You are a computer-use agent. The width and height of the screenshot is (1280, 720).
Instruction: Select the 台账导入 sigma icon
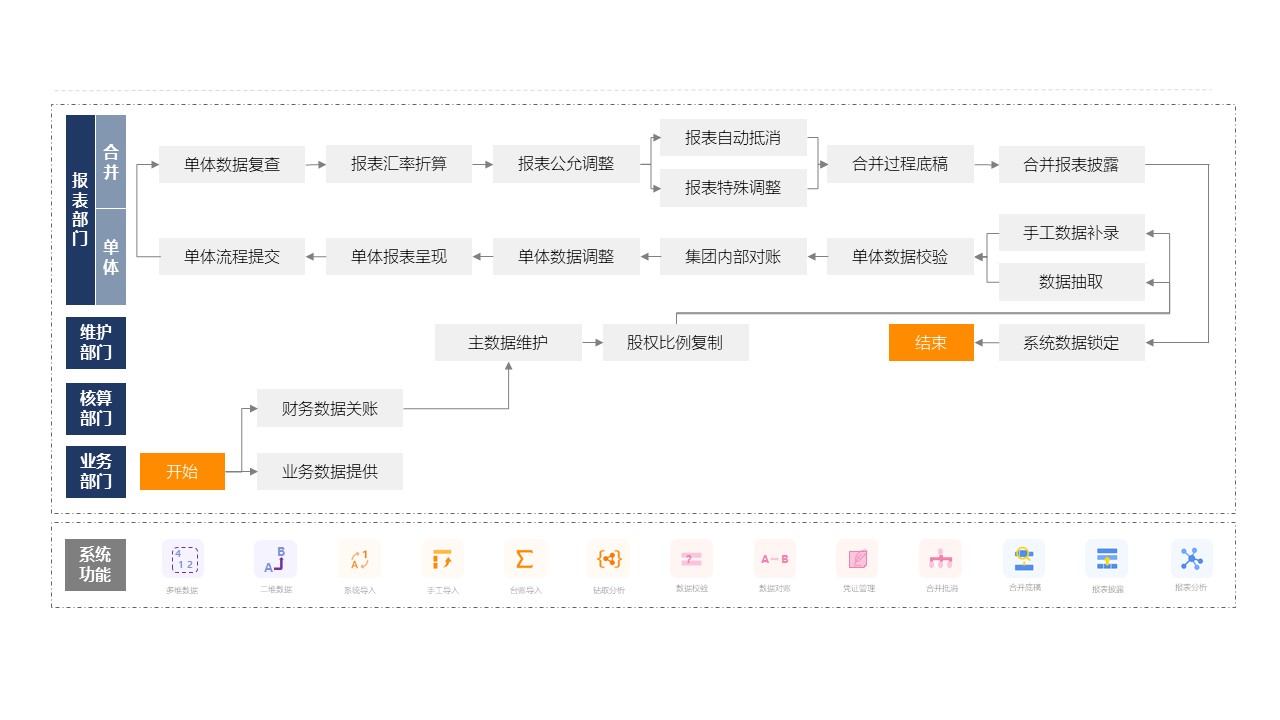tap(525, 559)
